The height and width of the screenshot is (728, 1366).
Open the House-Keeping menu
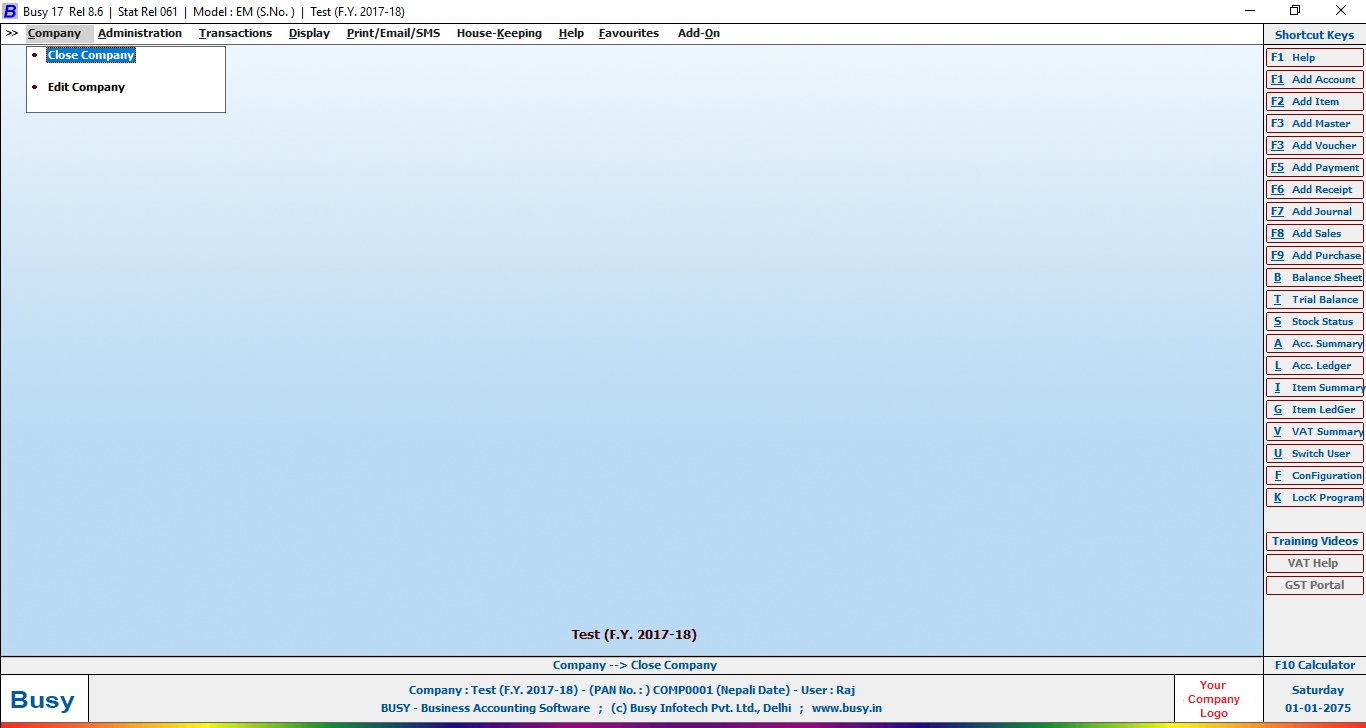point(499,33)
